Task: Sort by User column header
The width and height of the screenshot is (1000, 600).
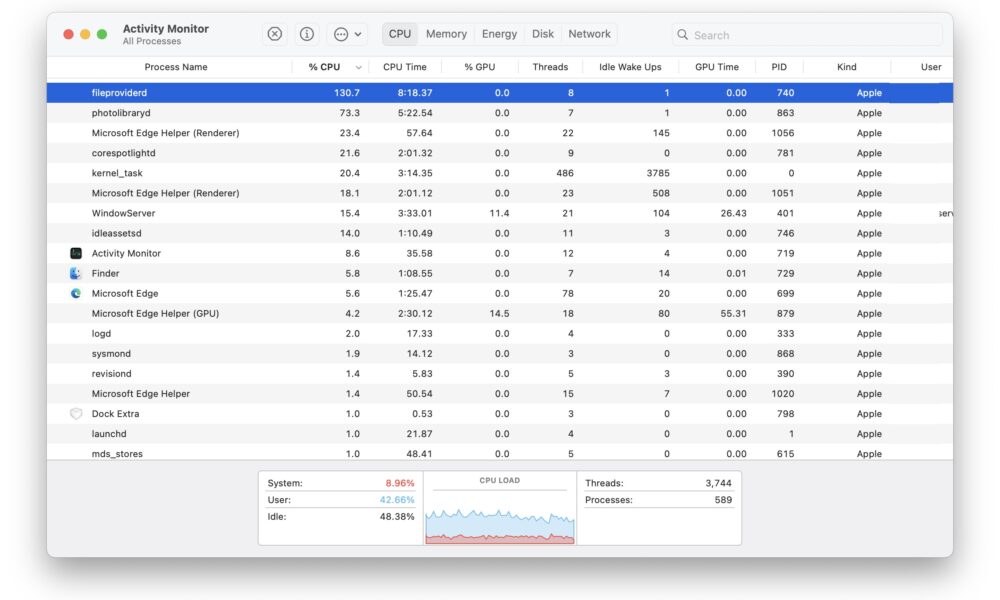Action: 931,67
